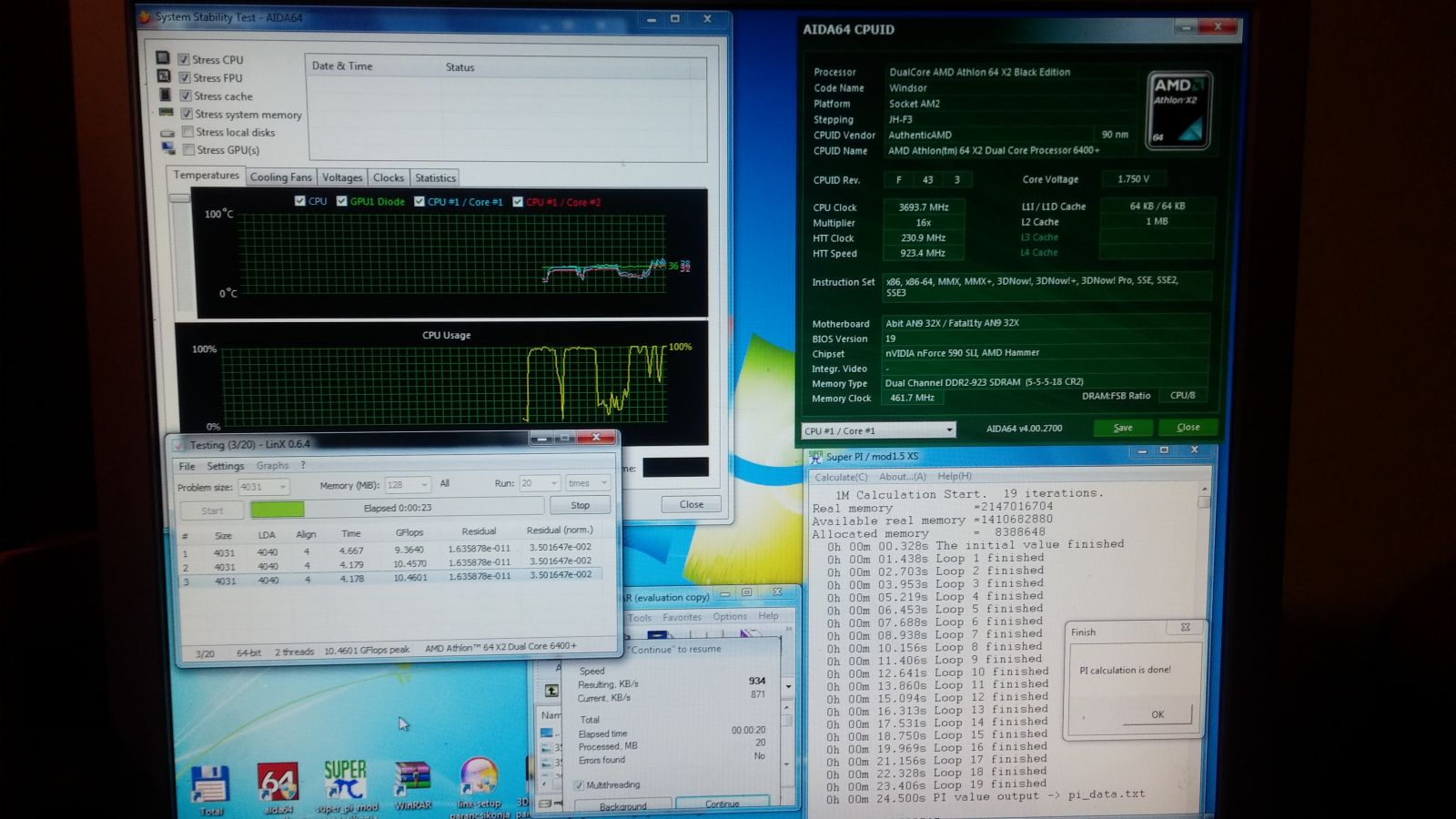The image size is (1456, 819).
Task: Open the Total Commander floppy desktop icon
Action: (210, 784)
